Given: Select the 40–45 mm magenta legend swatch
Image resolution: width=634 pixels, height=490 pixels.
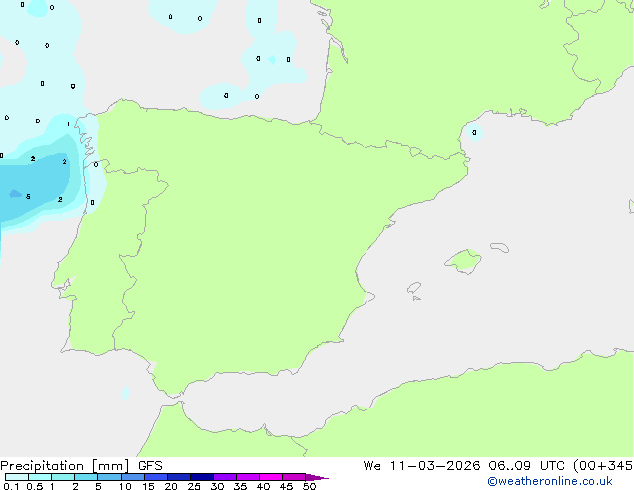Looking at the screenshot, I should click(271, 477).
